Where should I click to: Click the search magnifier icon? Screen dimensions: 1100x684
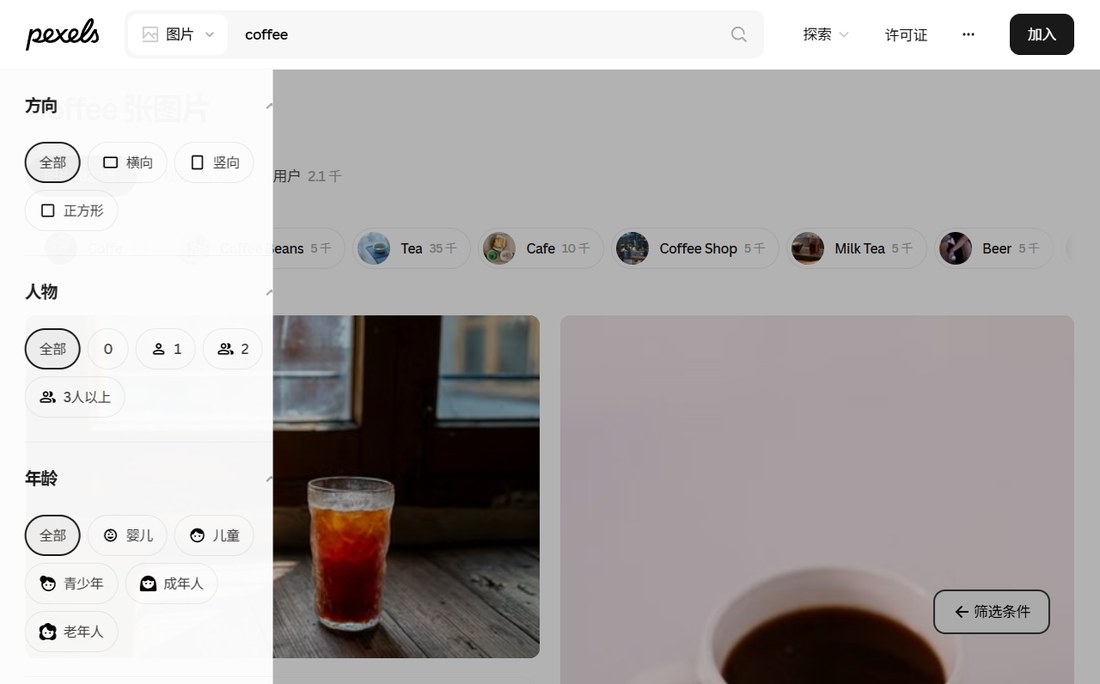[739, 34]
